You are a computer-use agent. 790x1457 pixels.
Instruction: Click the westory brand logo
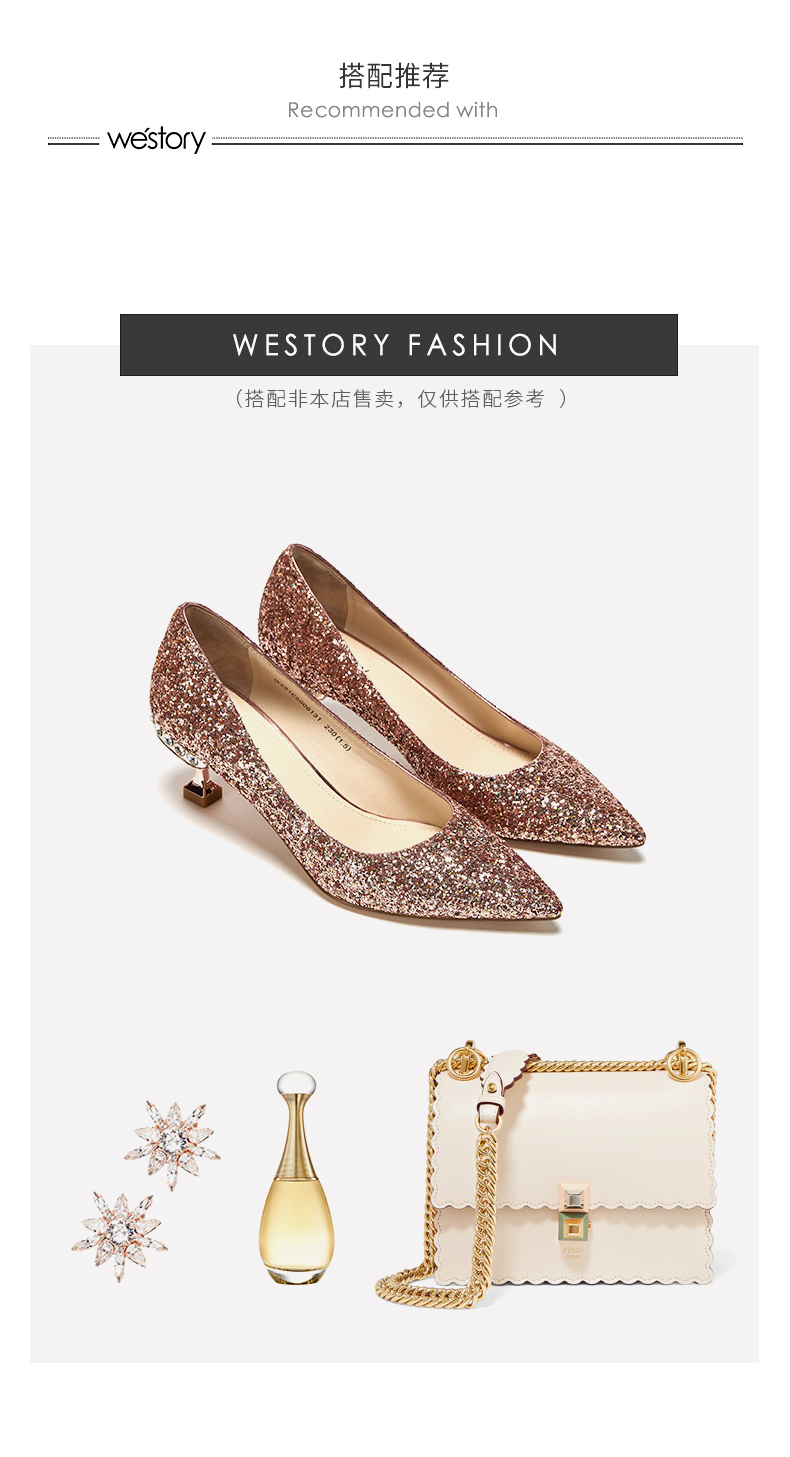tap(156, 139)
